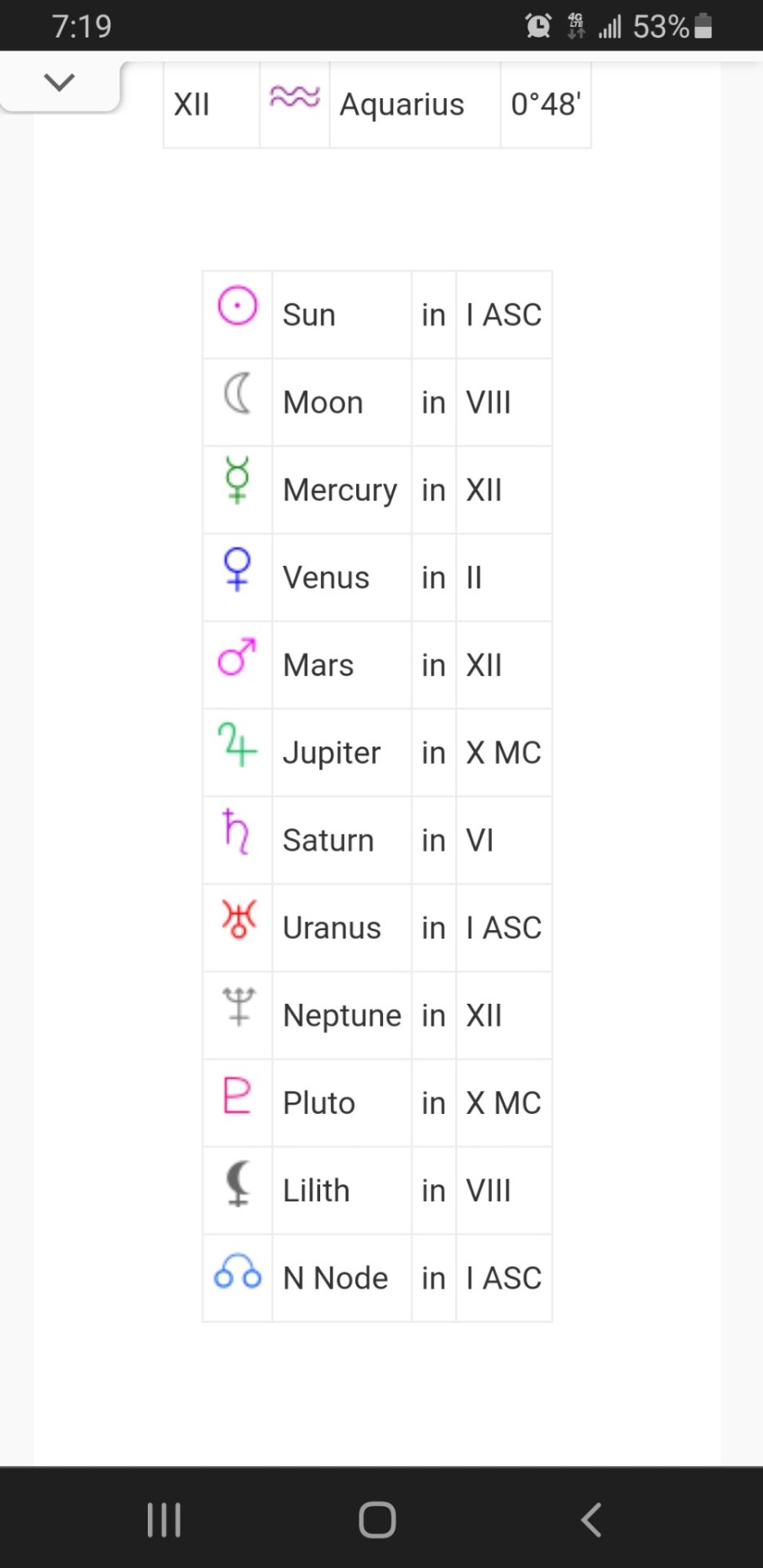Tap the crescent Moon symbol icon
763x1568 pixels.
[237, 394]
